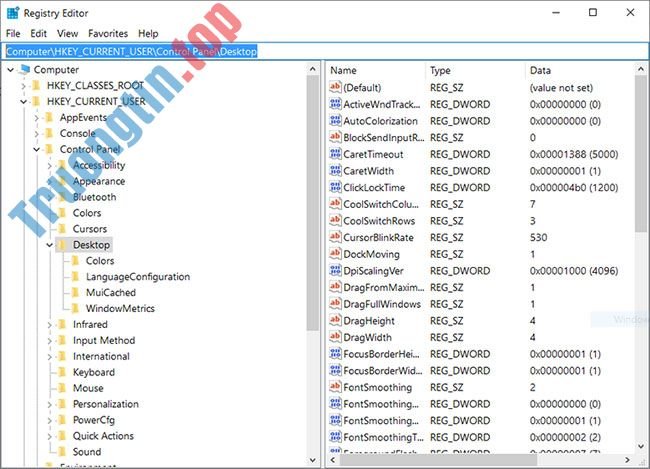
Task: Expand the Personalization key
Action: click(49, 404)
